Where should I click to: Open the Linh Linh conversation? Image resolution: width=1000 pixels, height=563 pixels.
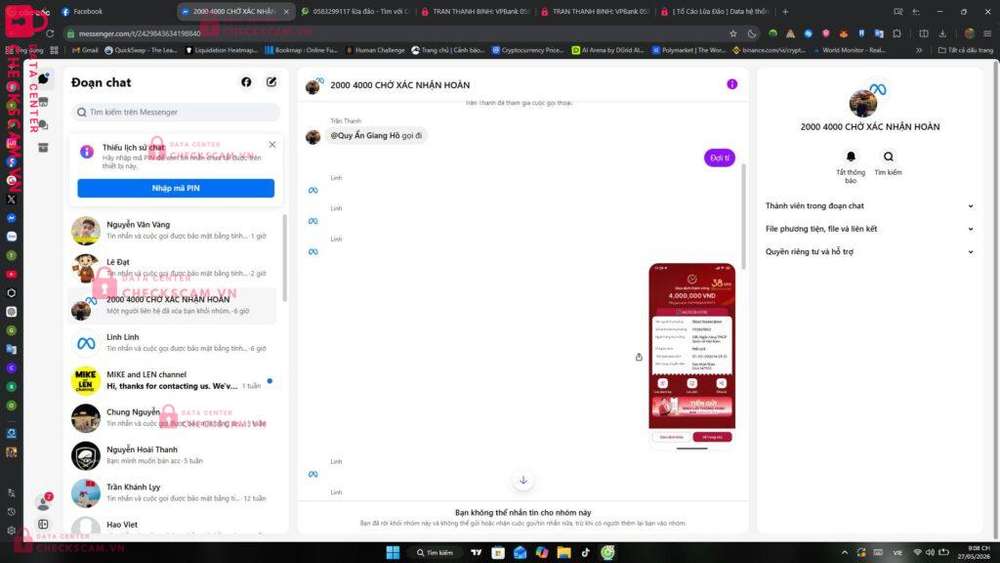[173, 343]
